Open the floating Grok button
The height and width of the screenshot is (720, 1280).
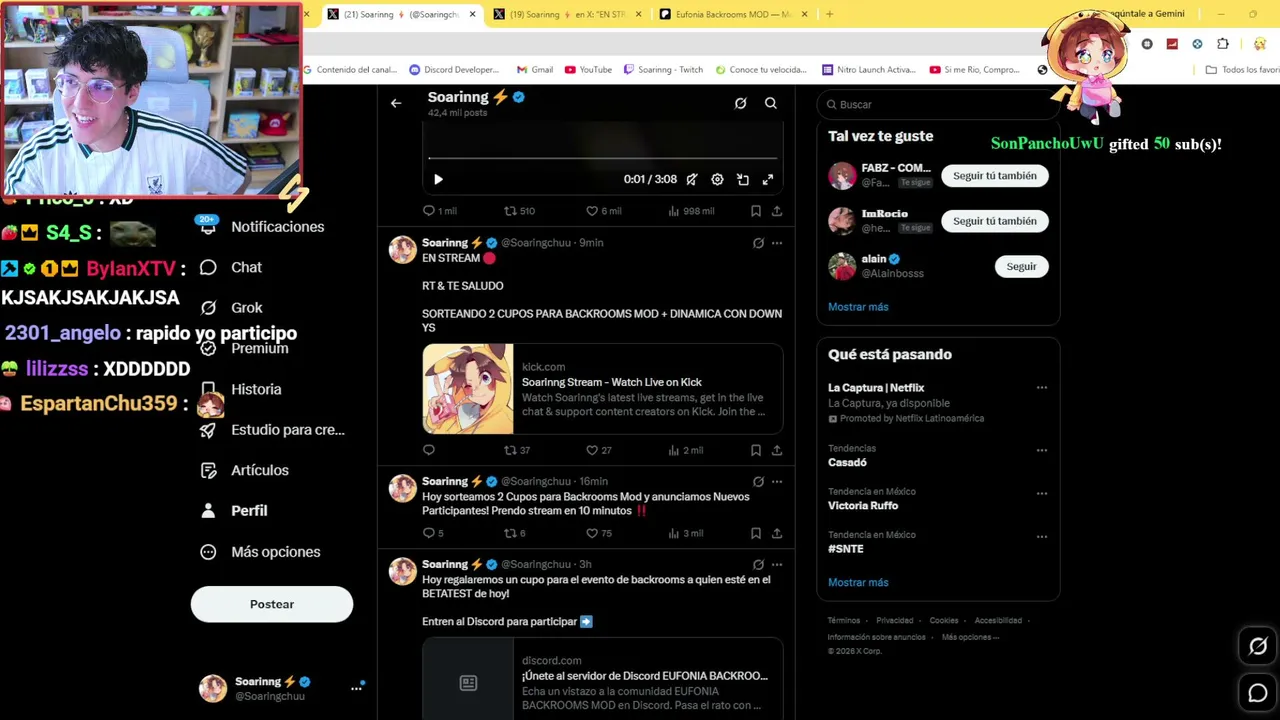pyautogui.click(x=1258, y=646)
